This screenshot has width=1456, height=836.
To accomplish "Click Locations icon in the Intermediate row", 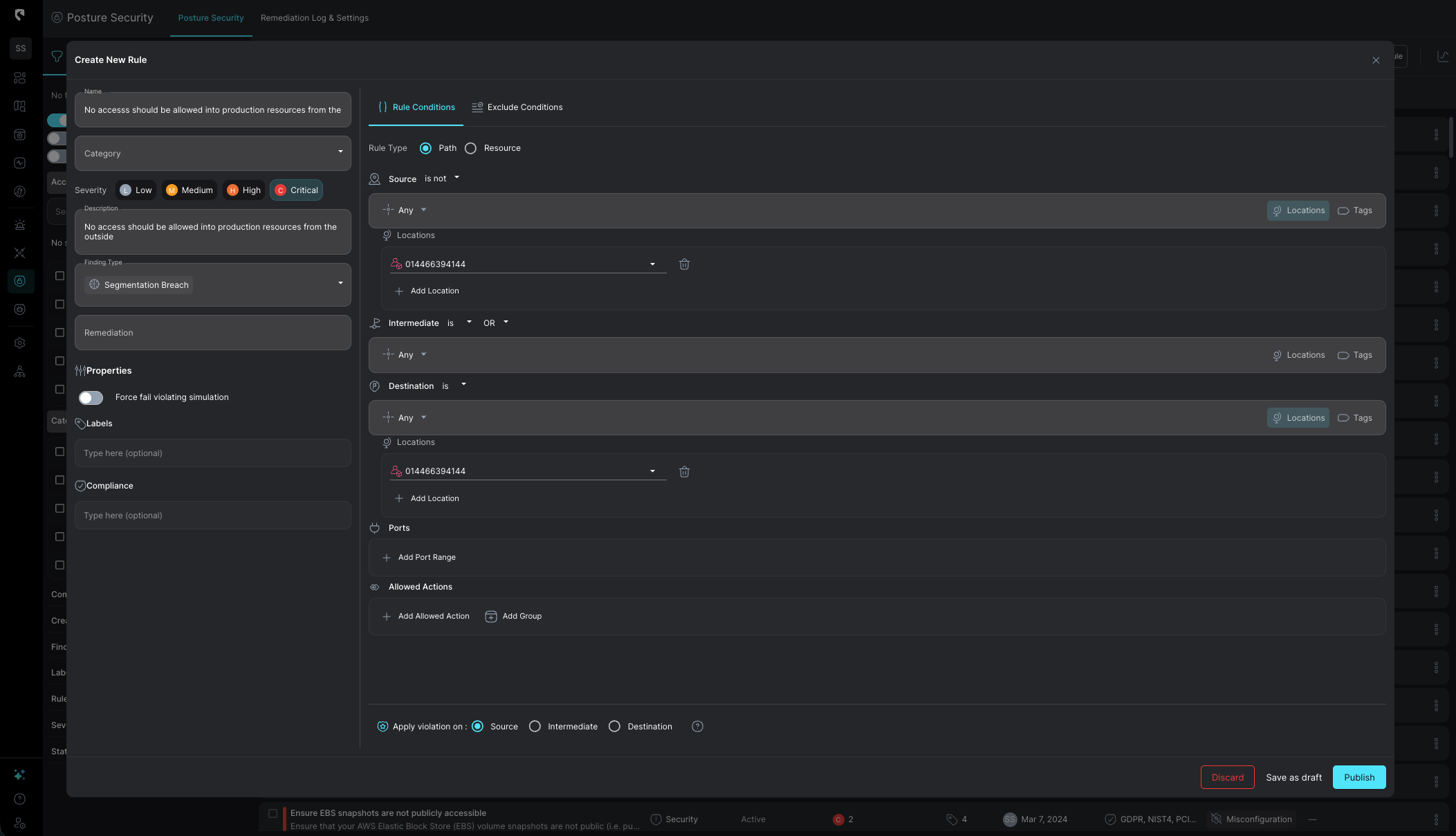I will click(x=1277, y=356).
